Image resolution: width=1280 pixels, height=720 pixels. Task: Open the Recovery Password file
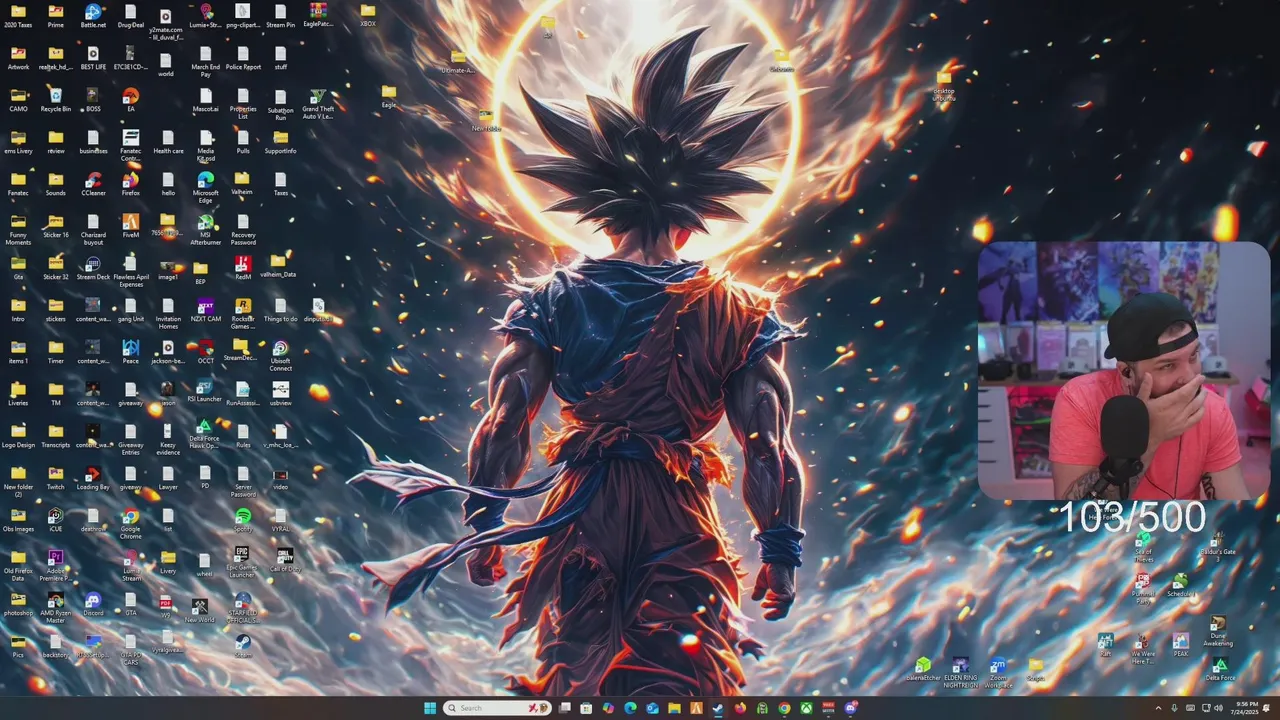(x=243, y=229)
